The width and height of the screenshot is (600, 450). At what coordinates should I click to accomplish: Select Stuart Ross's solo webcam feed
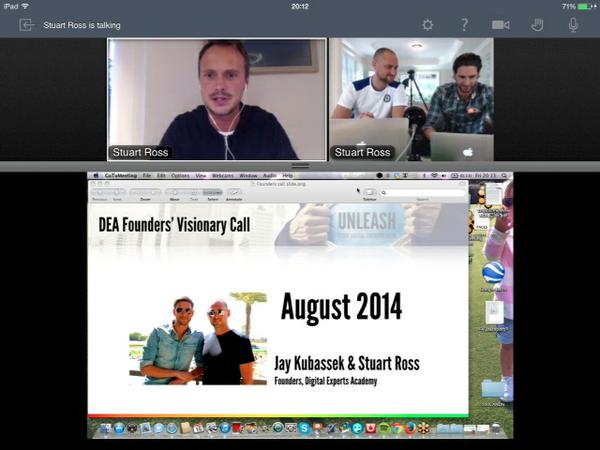[217, 99]
